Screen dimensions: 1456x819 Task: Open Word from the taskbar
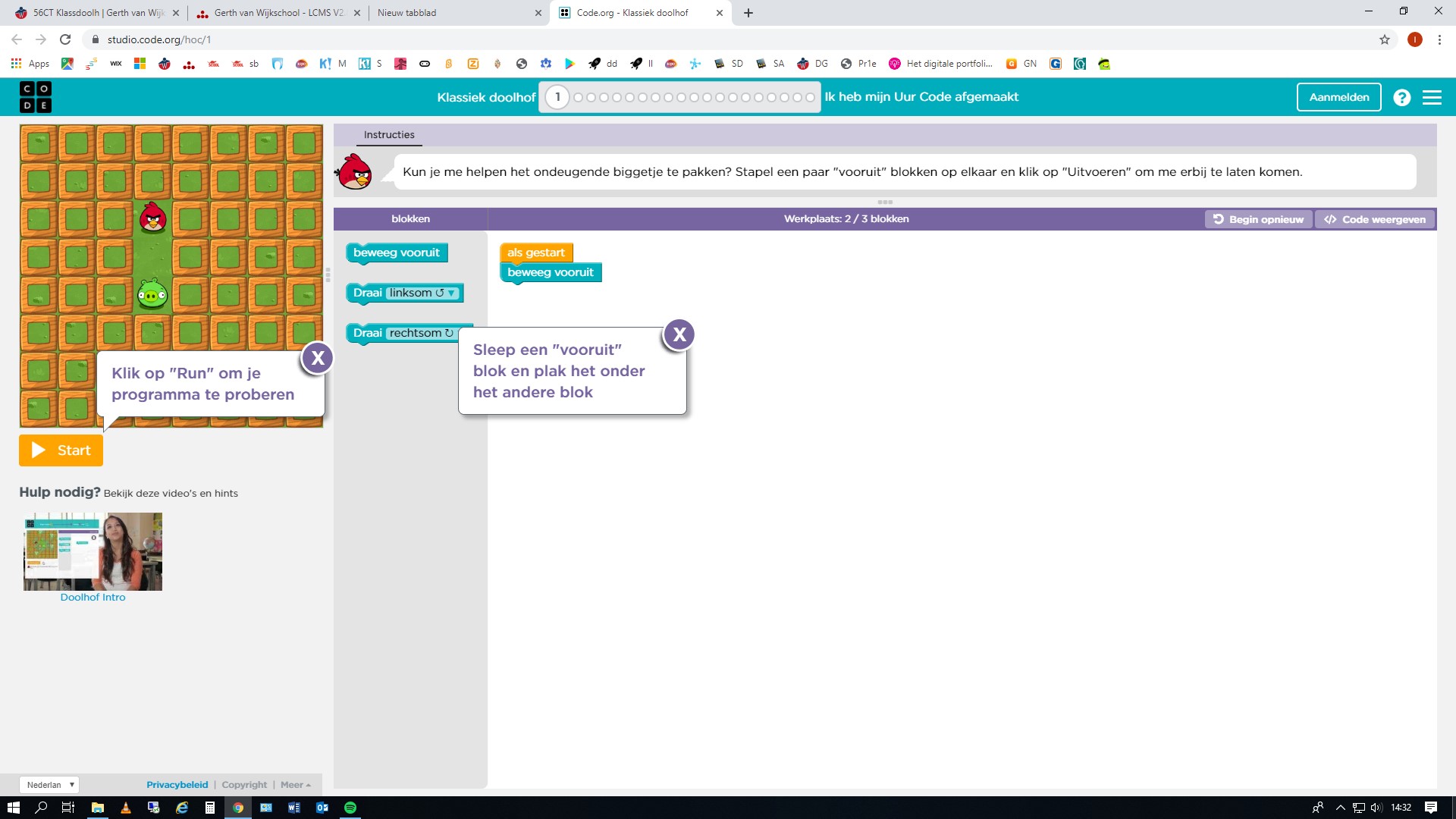point(294,808)
